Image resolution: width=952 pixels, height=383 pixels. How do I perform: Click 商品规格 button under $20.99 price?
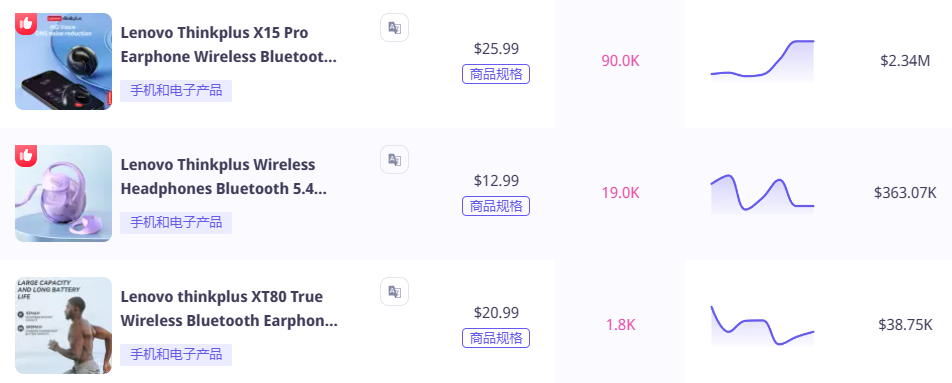tap(496, 338)
